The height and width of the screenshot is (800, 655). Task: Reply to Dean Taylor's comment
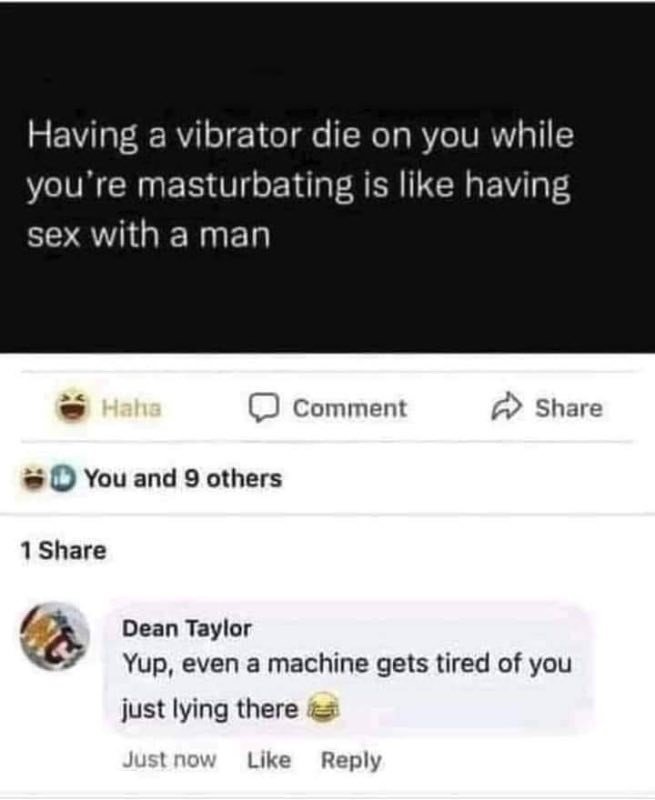tap(351, 761)
